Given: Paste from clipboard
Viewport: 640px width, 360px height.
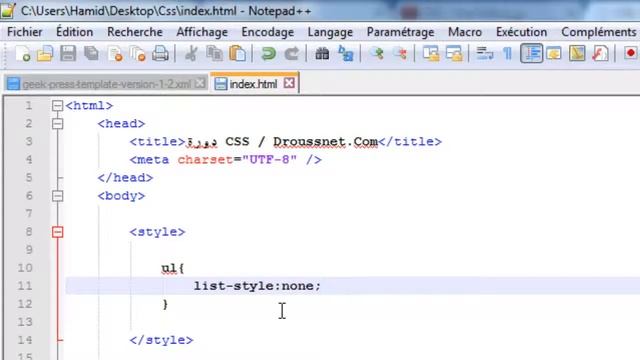Looking at the screenshot, I should pyautogui.click(x=237, y=53).
